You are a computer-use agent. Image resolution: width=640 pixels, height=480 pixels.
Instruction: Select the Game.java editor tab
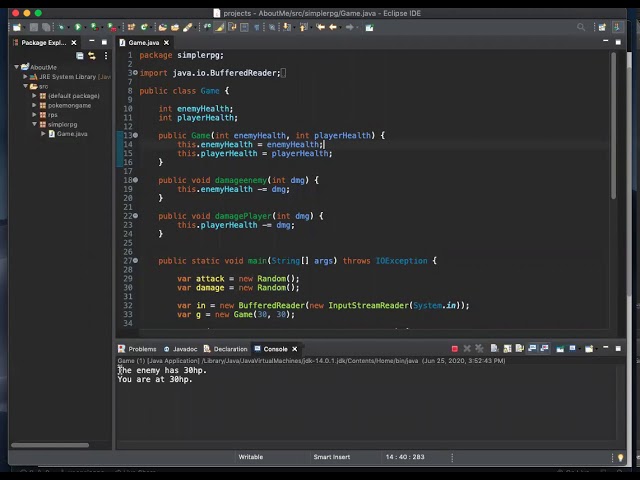click(x=144, y=42)
